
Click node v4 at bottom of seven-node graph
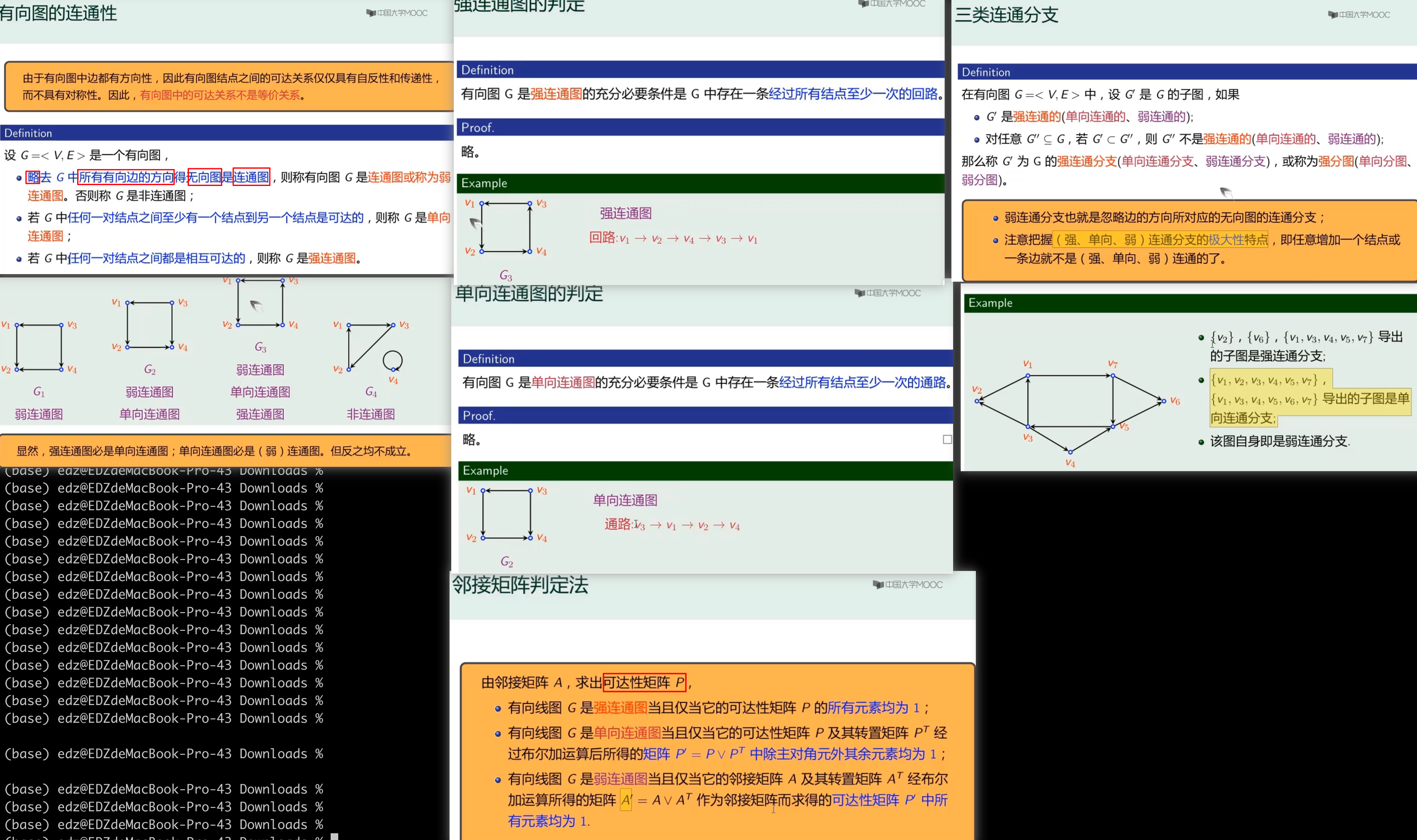[x=1070, y=452]
